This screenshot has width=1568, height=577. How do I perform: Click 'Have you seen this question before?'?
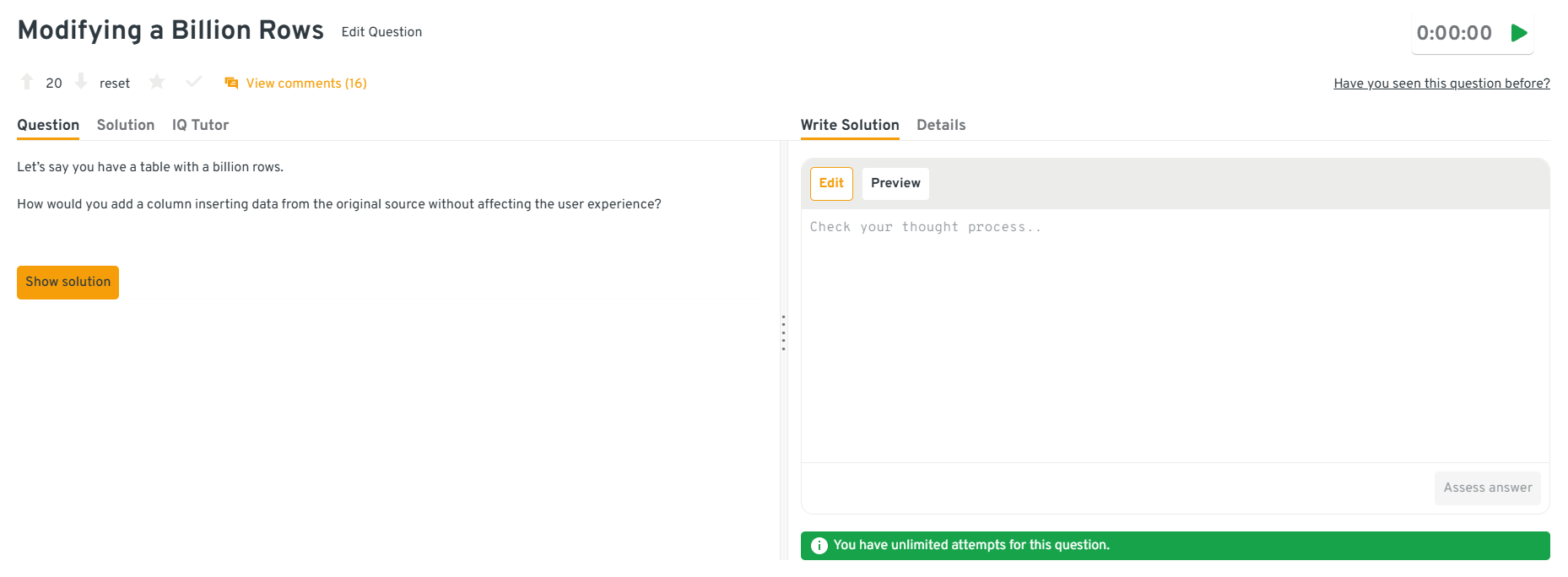point(1441,84)
